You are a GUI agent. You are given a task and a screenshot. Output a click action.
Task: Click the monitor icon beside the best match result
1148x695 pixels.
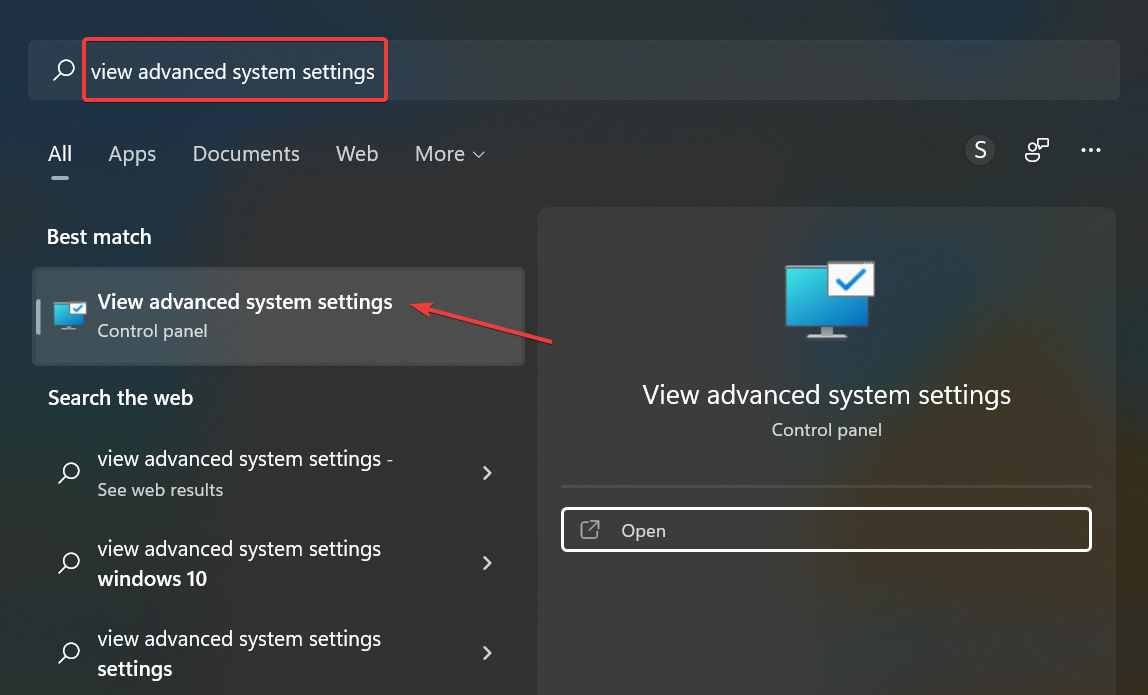click(x=70, y=316)
